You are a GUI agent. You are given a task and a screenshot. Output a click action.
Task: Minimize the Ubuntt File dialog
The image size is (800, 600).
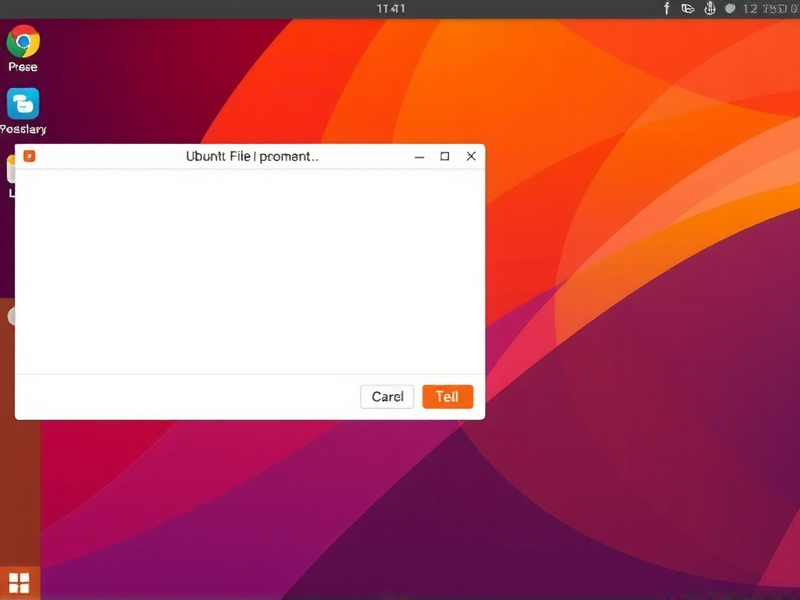click(419, 157)
